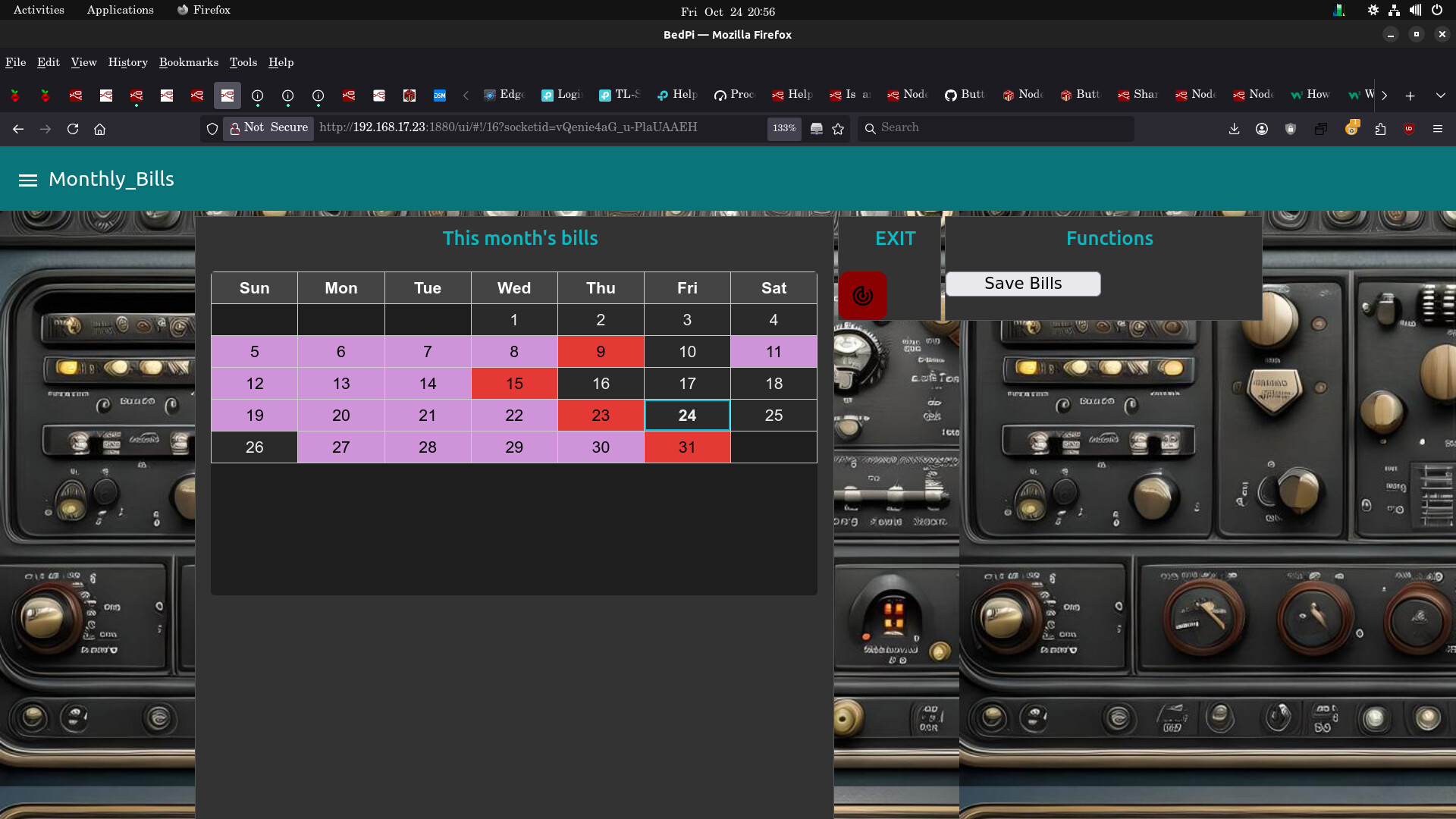Open the Monthly_Bills hamburger menu
The image size is (1456, 819).
(28, 180)
